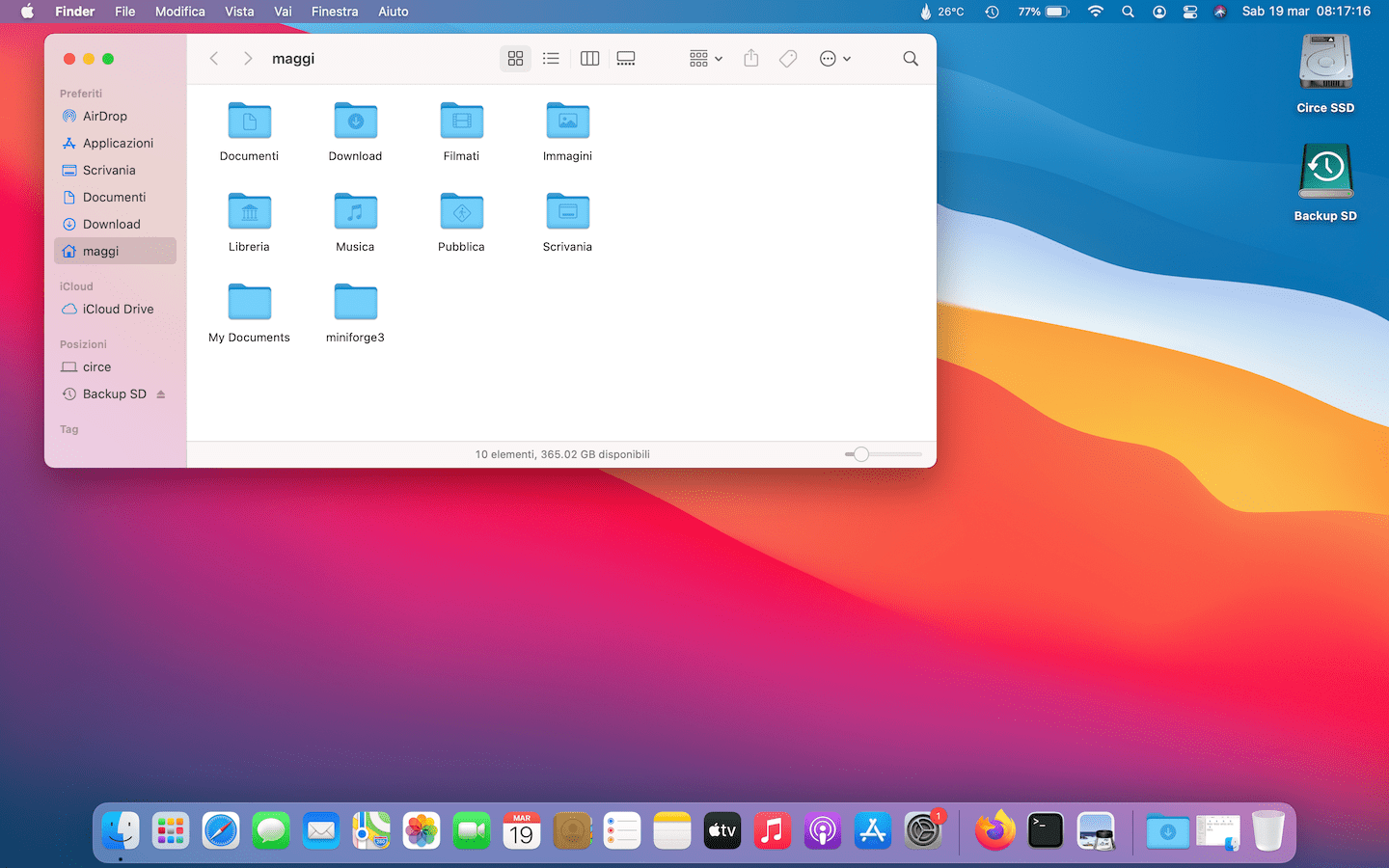Expand the action (ellipsis) menu
Screen dimensions: 1389x868
point(834,59)
